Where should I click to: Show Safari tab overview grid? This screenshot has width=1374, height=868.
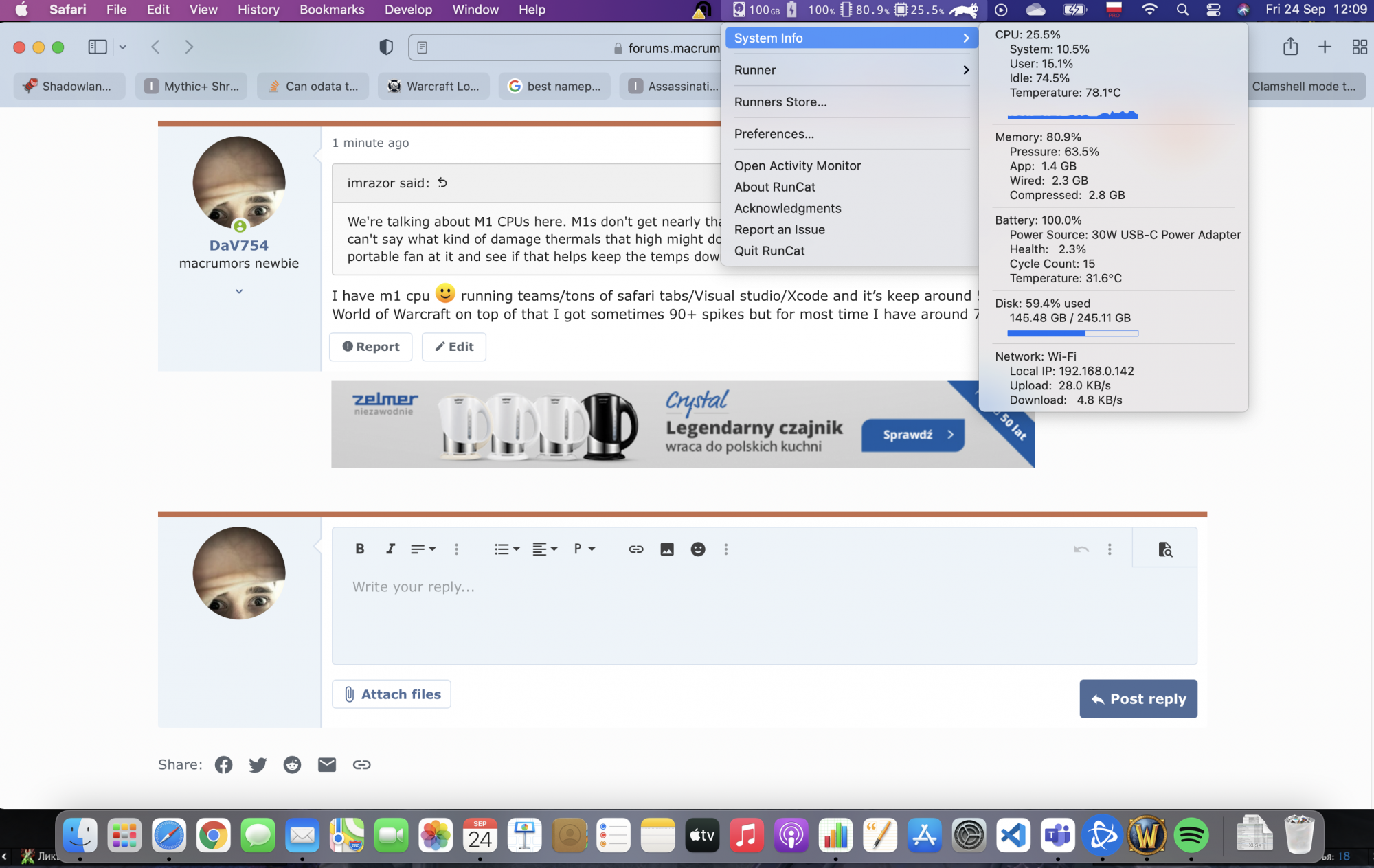pos(1360,47)
